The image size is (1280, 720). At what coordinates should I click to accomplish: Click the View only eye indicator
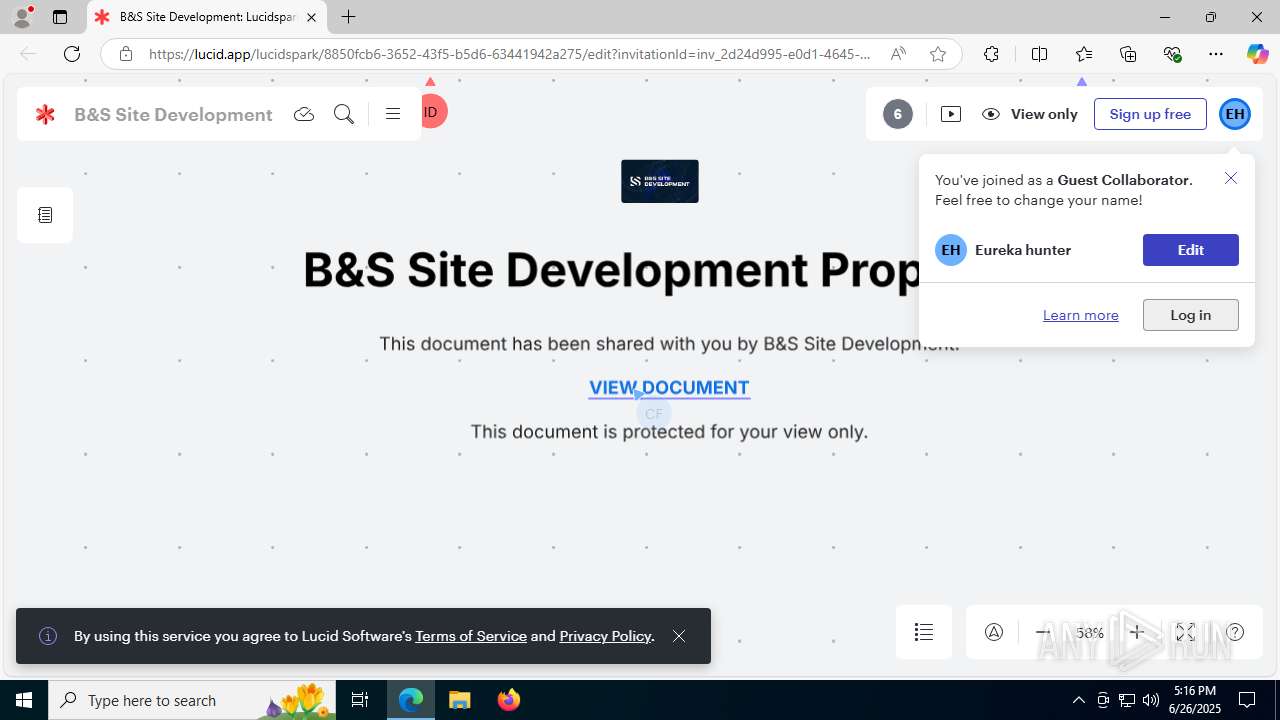(x=1030, y=114)
